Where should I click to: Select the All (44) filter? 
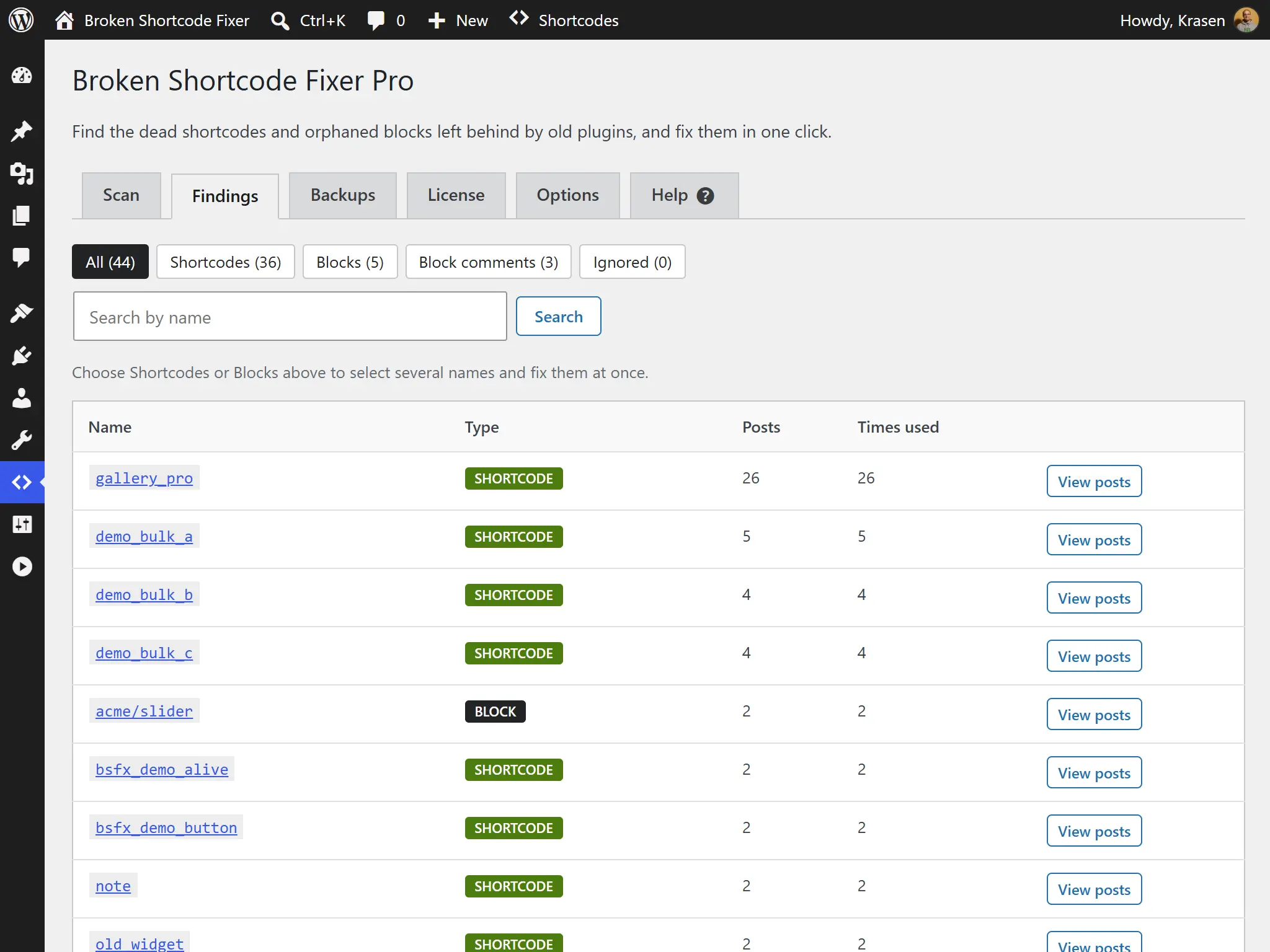tap(110, 262)
